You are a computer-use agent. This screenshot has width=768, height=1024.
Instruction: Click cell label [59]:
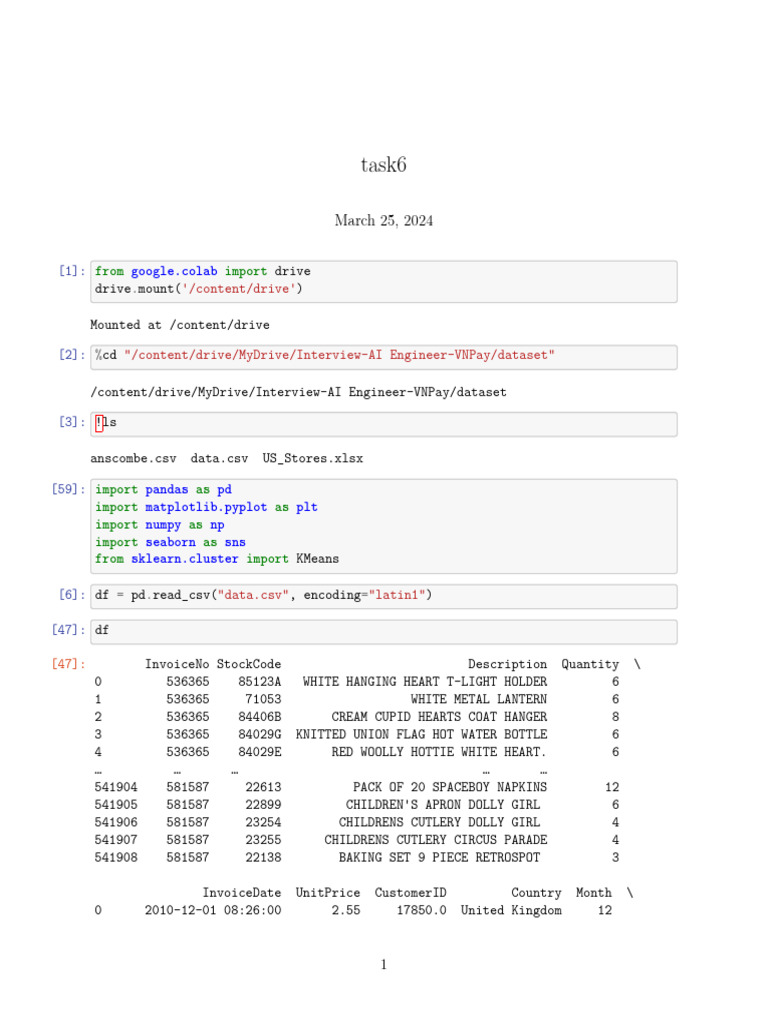pyautogui.click(x=69, y=489)
